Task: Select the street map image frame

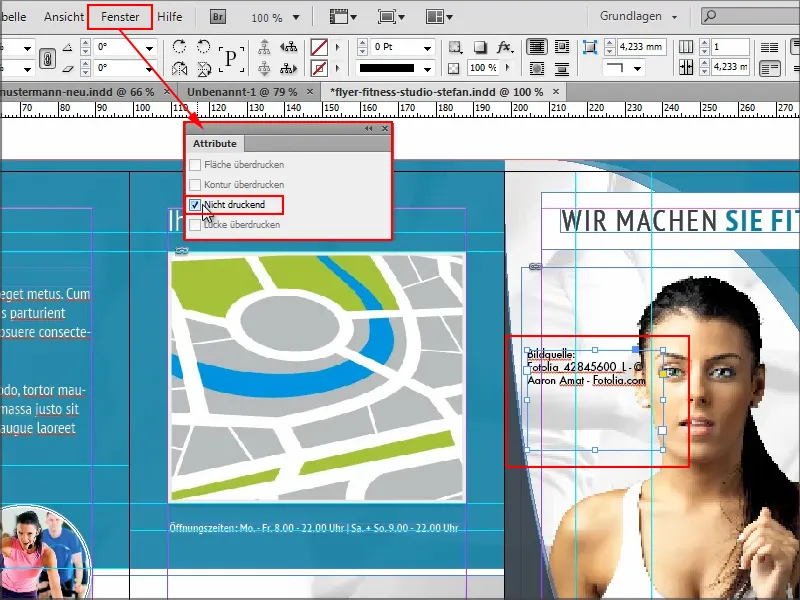Action: pos(317,378)
